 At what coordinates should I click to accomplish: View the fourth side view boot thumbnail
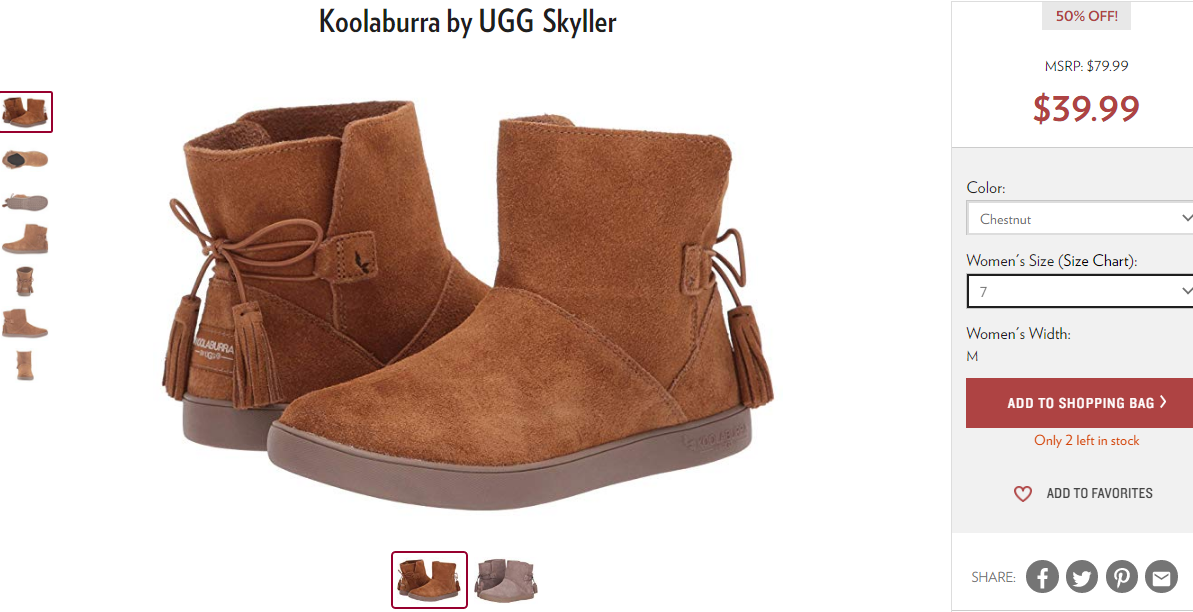point(25,239)
